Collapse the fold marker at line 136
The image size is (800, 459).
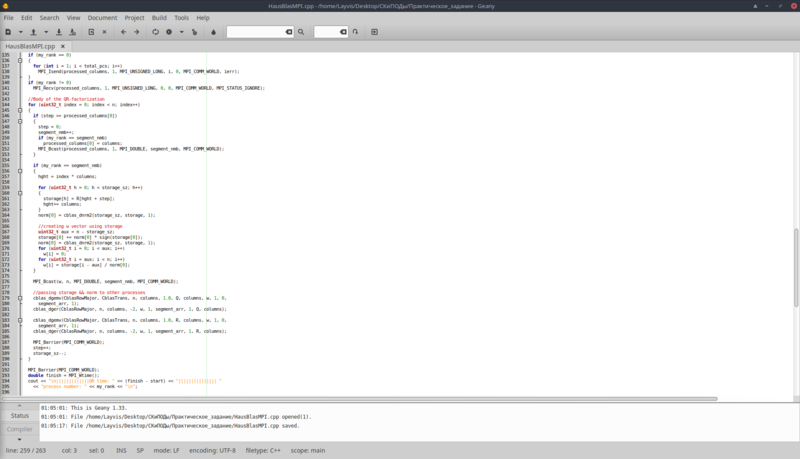tap(20, 60)
